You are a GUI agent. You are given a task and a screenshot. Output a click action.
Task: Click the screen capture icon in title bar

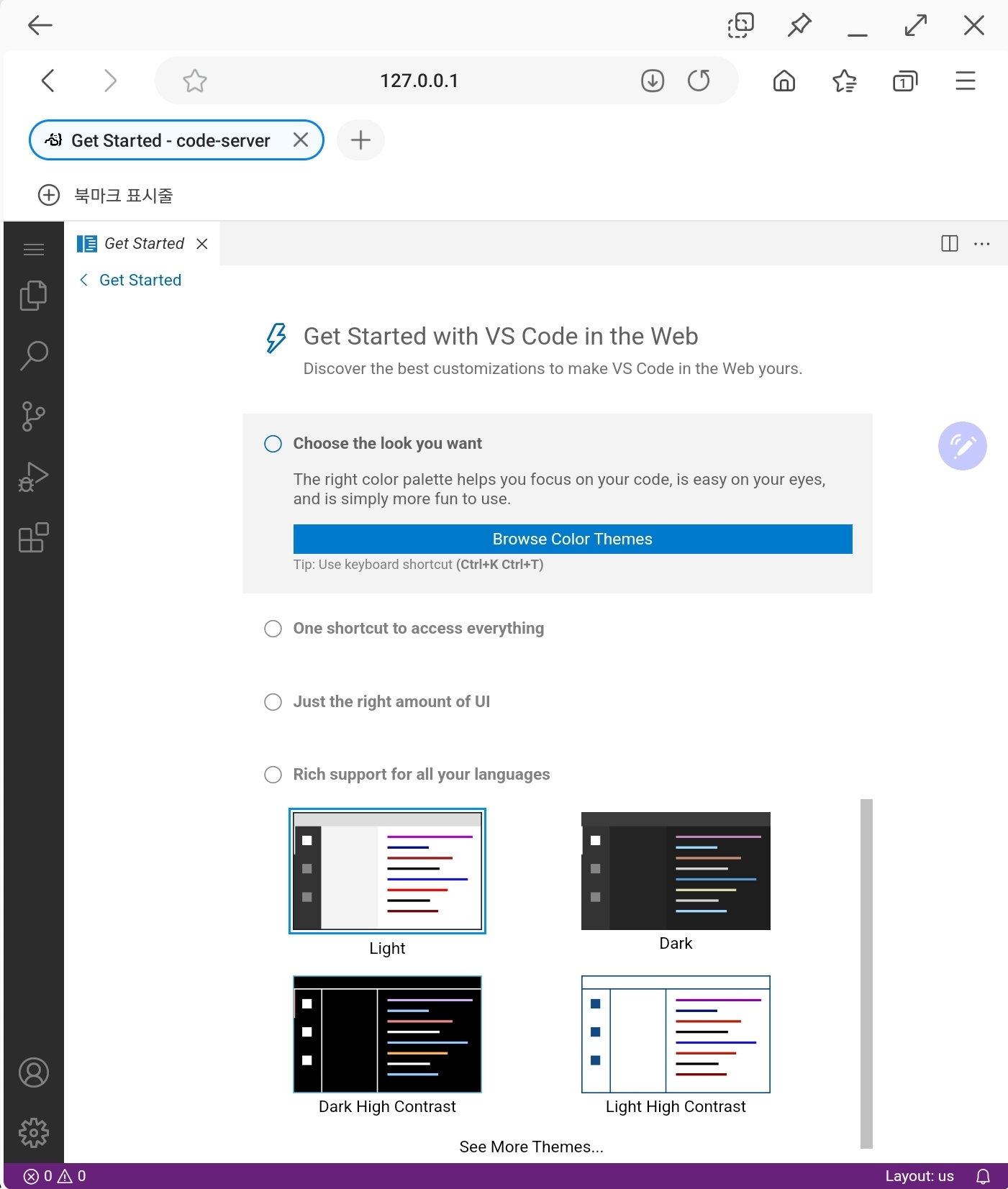click(740, 25)
